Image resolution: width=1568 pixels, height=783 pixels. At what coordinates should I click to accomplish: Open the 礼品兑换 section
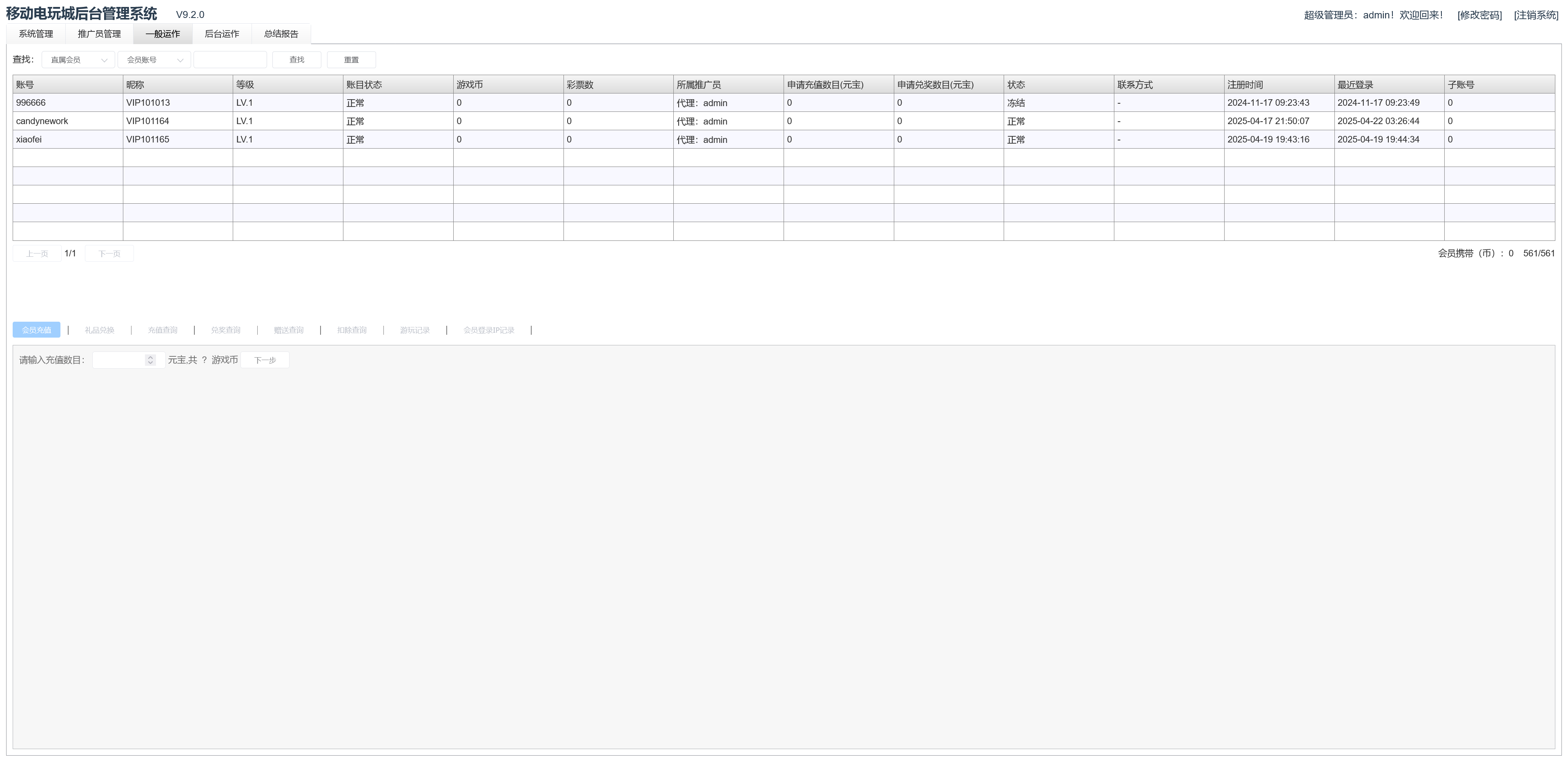99,330
